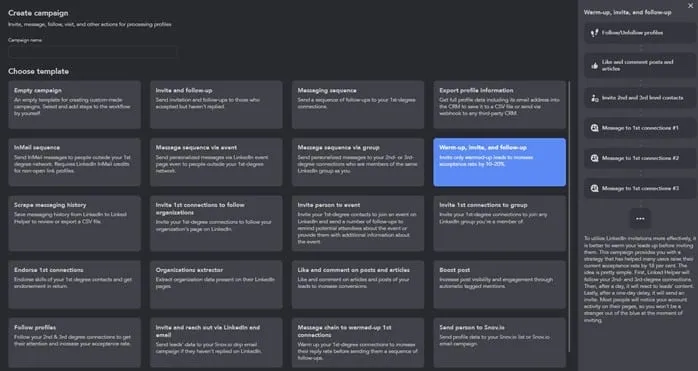The height and width of the screenshot is (371, 698).
Task: Select the InMail sequence template
Action: tap(74, 162)
